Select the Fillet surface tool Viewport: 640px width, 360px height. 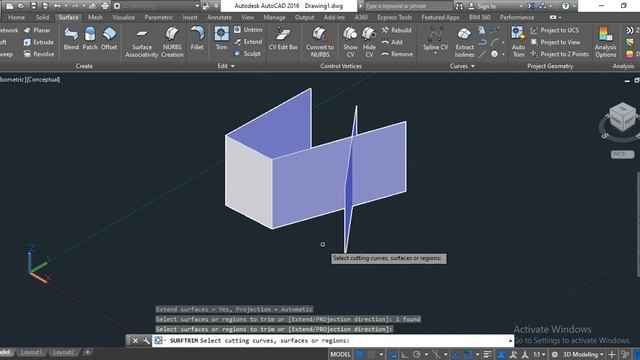(x=197, y=38)
